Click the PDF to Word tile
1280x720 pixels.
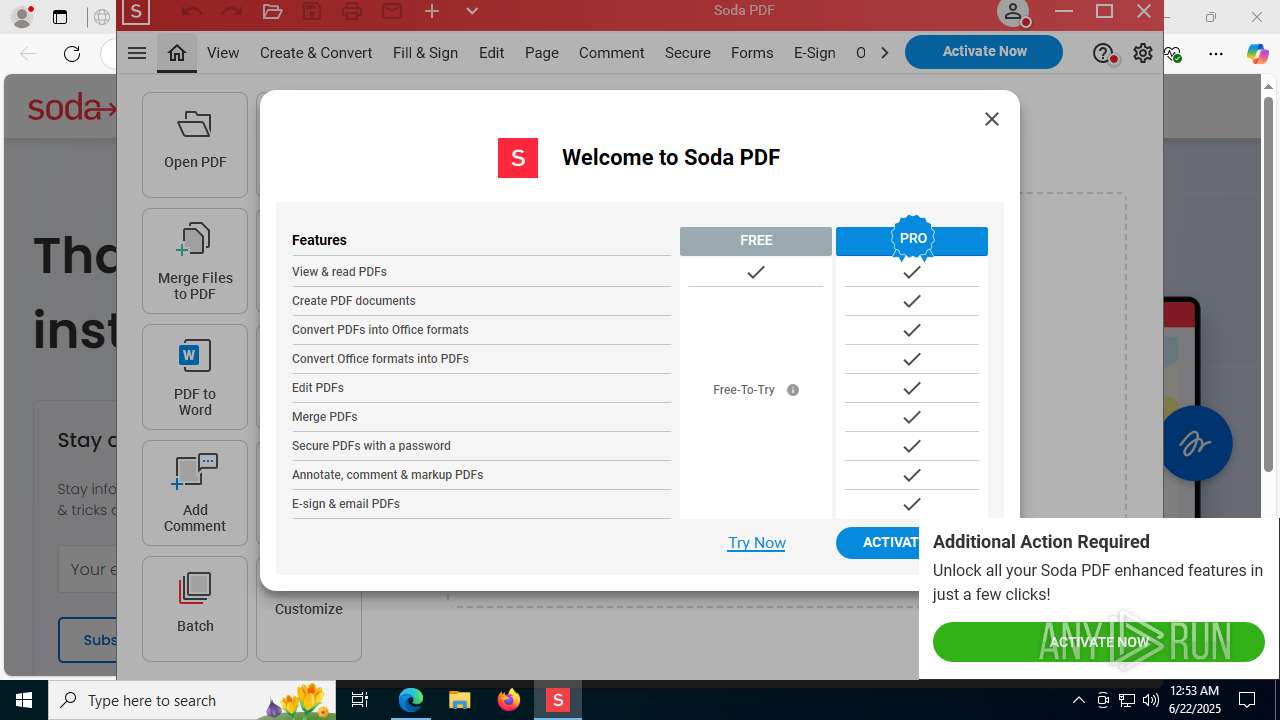point(195,377)
